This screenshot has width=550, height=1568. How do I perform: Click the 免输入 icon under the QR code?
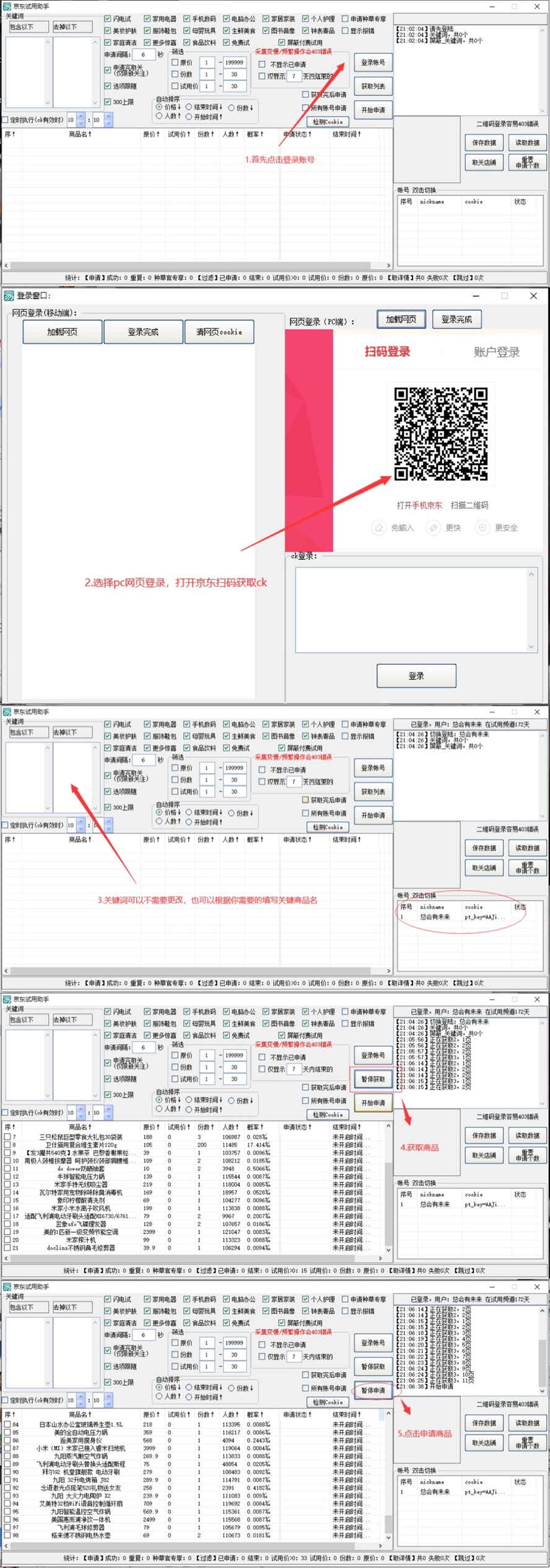(x=378, y=527)
